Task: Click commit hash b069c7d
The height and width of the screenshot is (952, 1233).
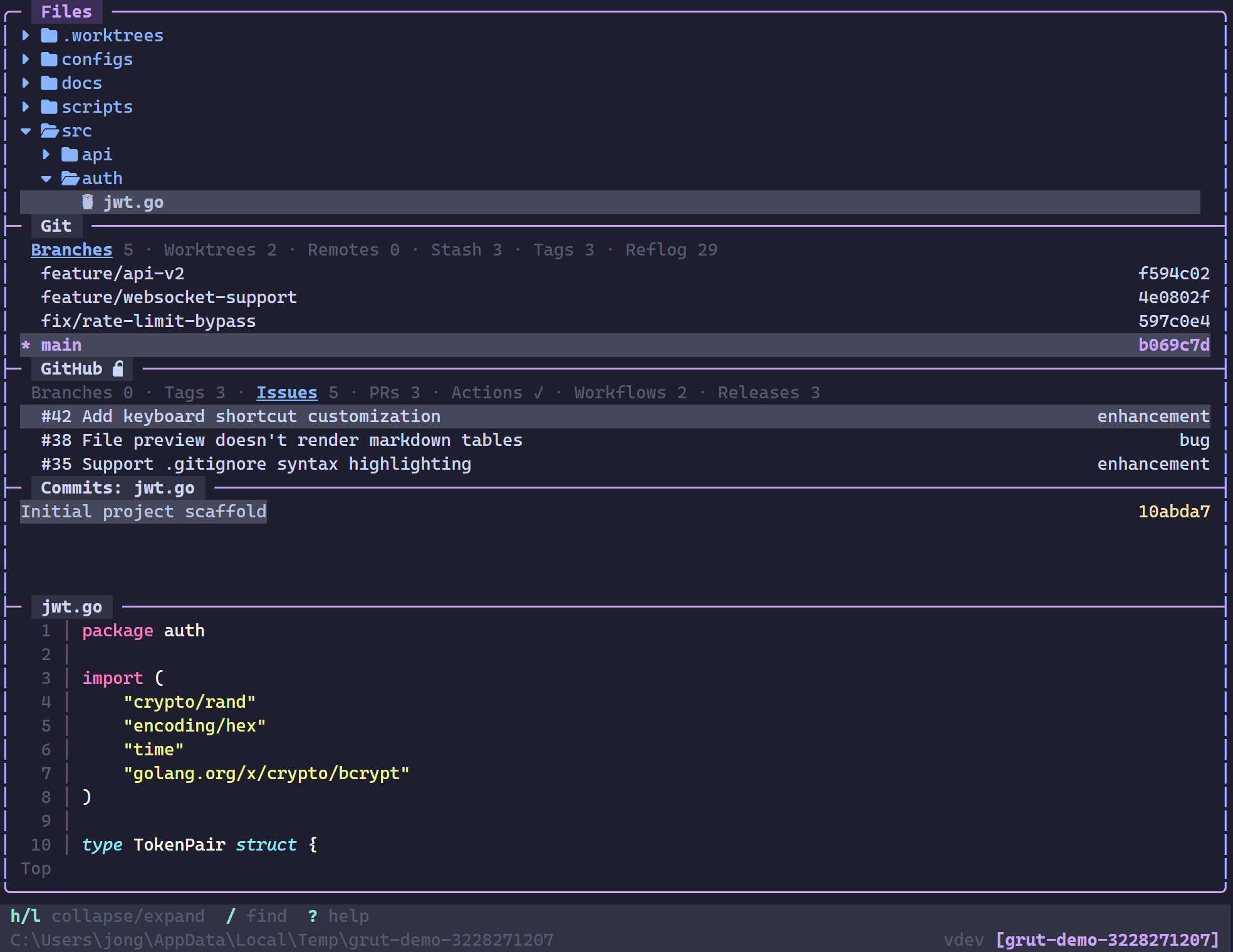Action: click(x=1174, y=345)
